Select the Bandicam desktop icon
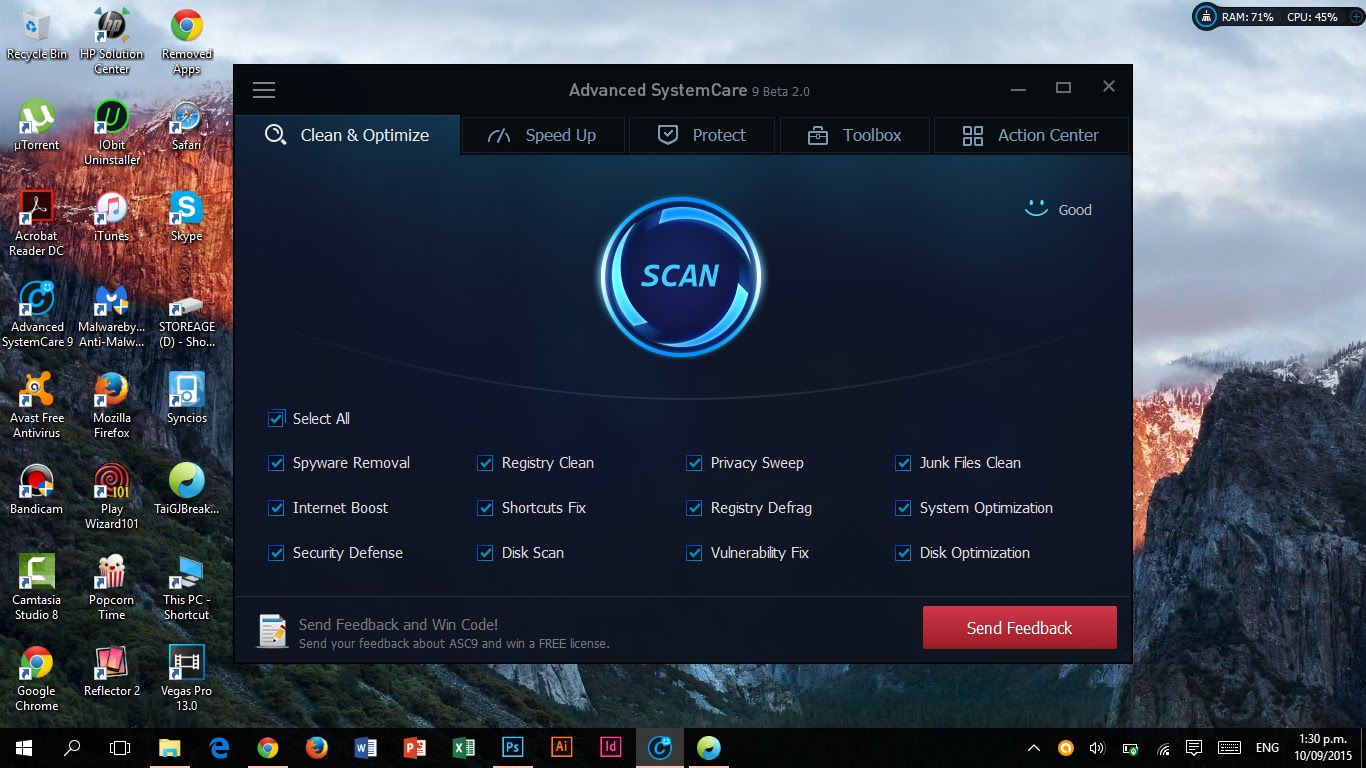This screenshot has width=1366, height=768. (37, 489)
